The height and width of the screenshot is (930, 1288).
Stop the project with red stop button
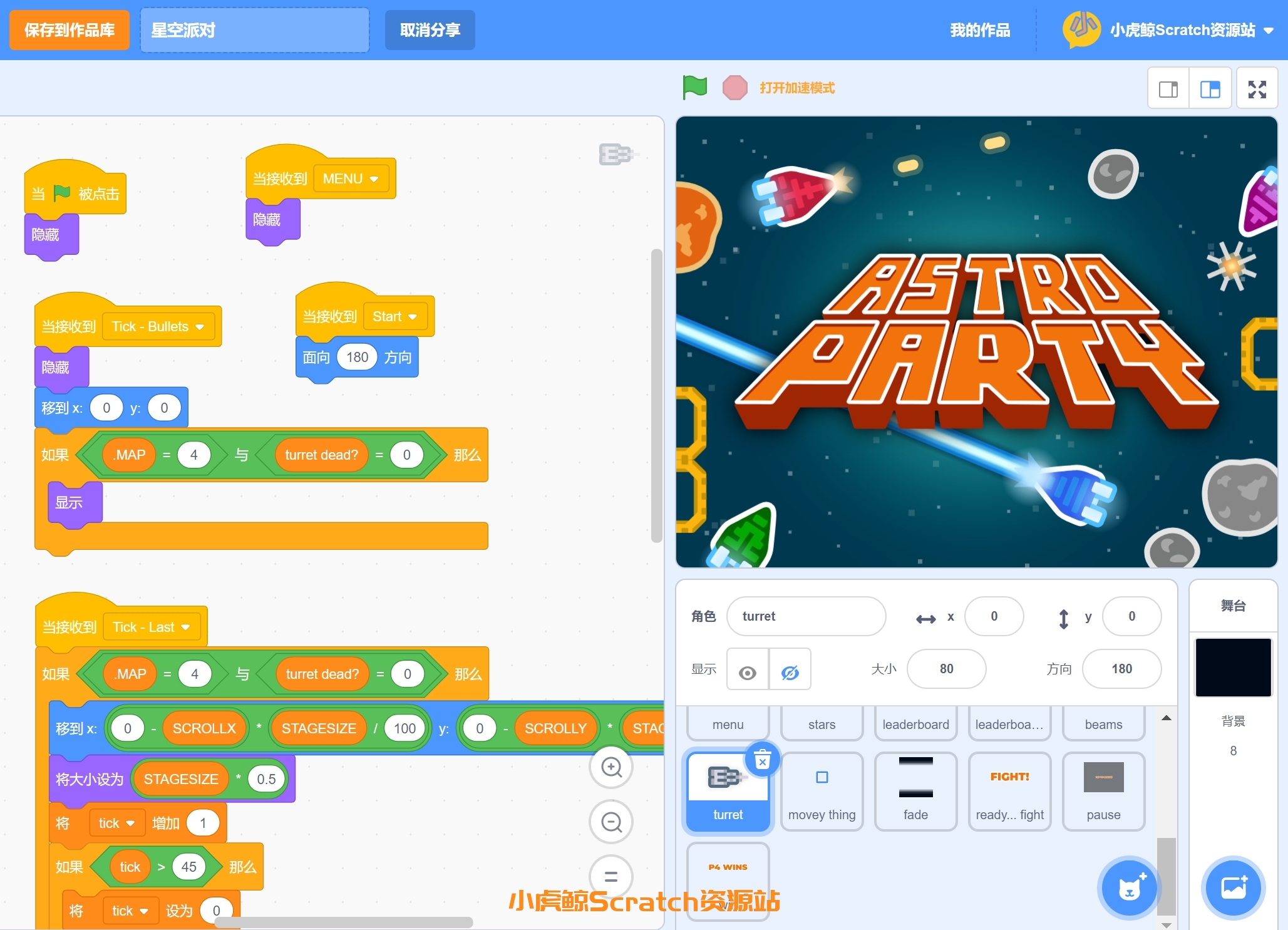coord(734,88)
